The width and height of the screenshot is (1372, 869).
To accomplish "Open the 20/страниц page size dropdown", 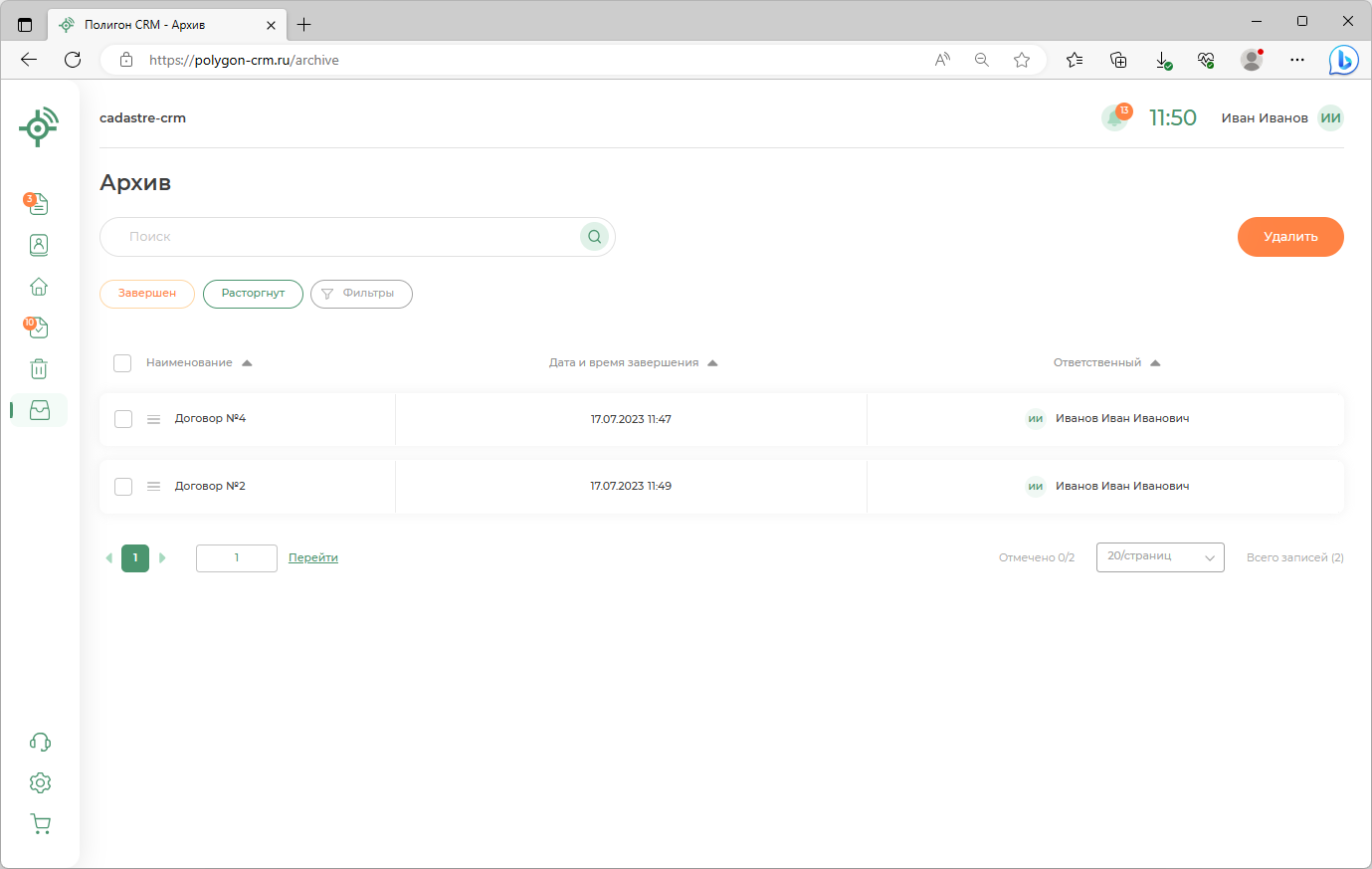I will tap(1160, 557).
